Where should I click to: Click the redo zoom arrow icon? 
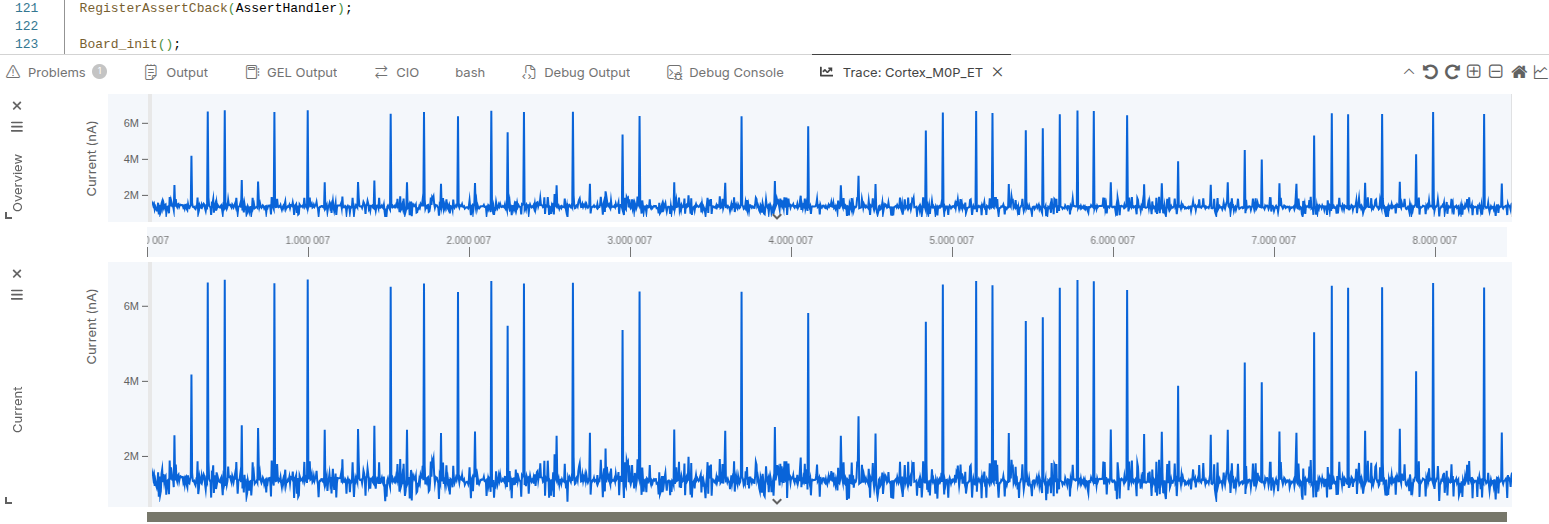coord(1452,72)
